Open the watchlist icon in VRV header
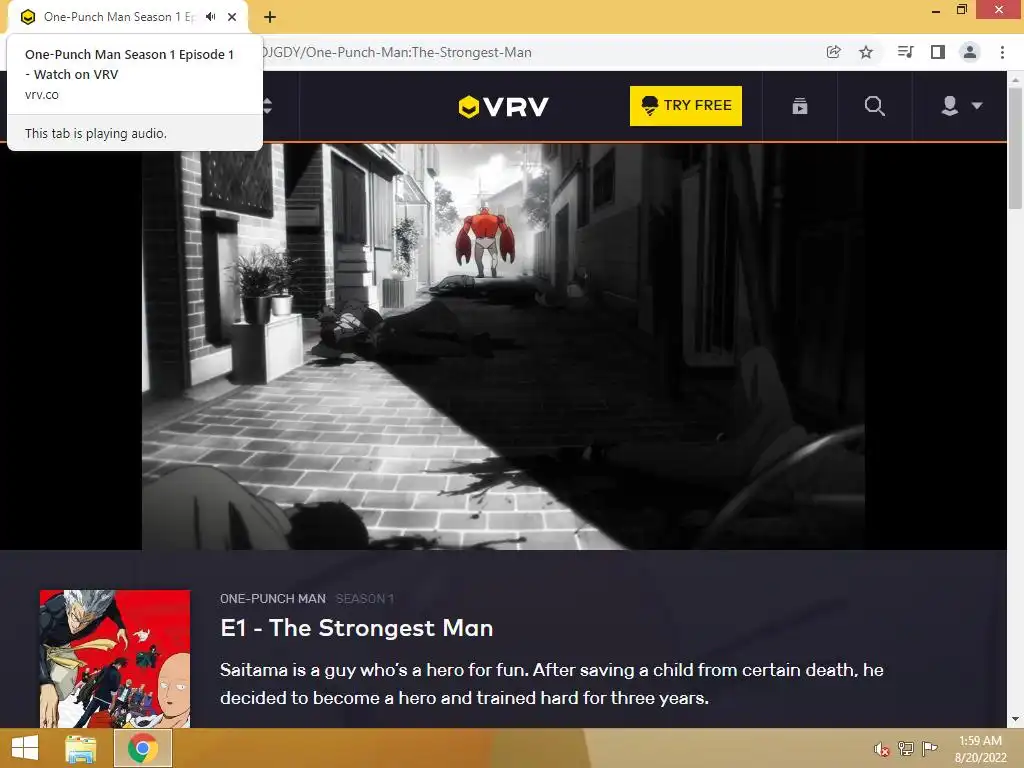 (800, 106)
